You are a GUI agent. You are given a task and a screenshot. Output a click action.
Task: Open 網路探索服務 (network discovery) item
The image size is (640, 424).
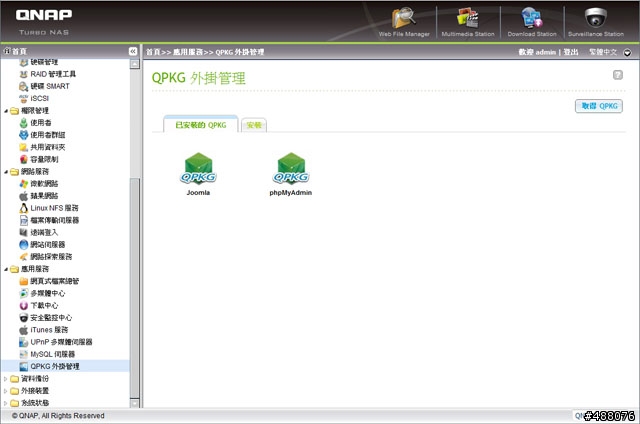point(51,257)
